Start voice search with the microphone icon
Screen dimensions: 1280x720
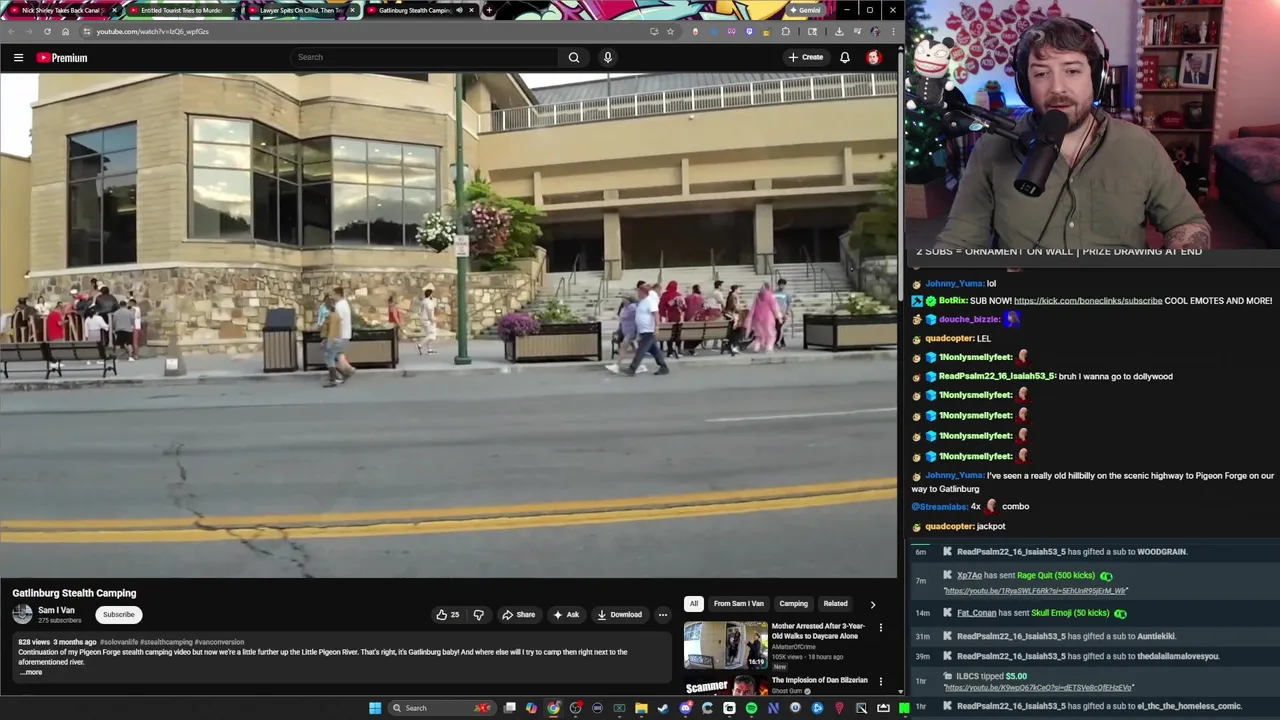(607, 57)
